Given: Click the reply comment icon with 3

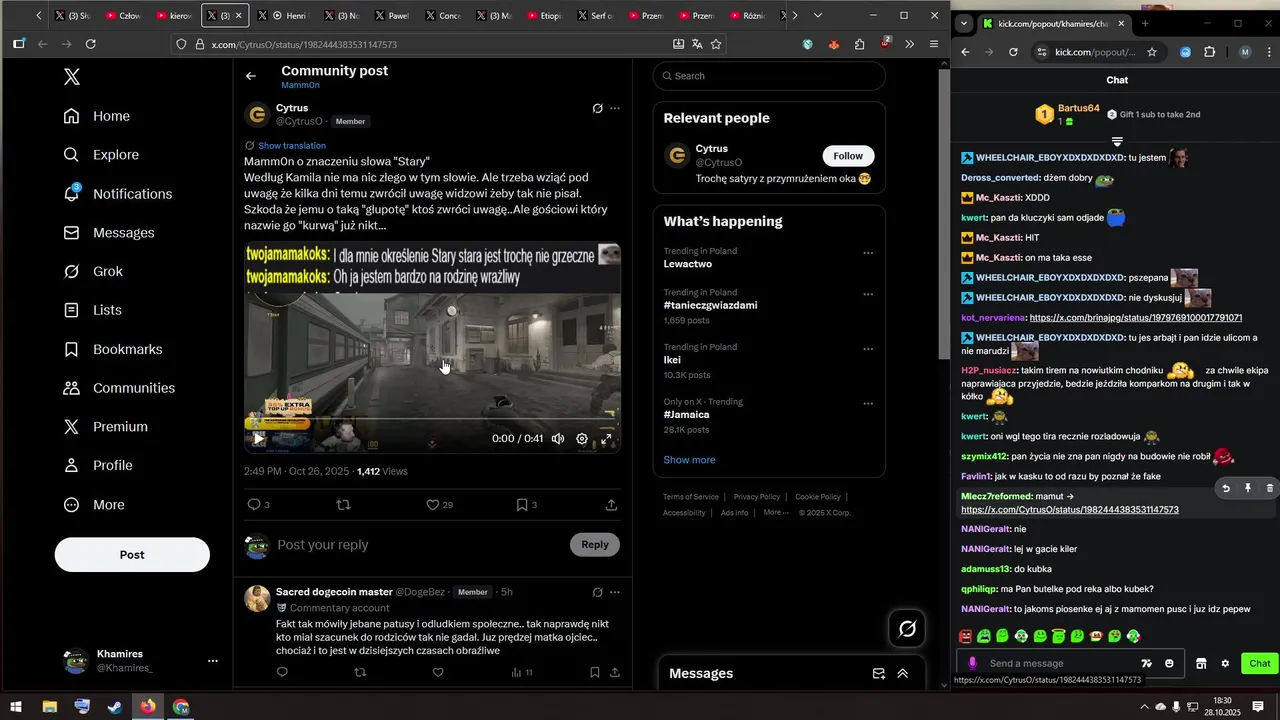Looking at the screenshot, I should (258, 505).
